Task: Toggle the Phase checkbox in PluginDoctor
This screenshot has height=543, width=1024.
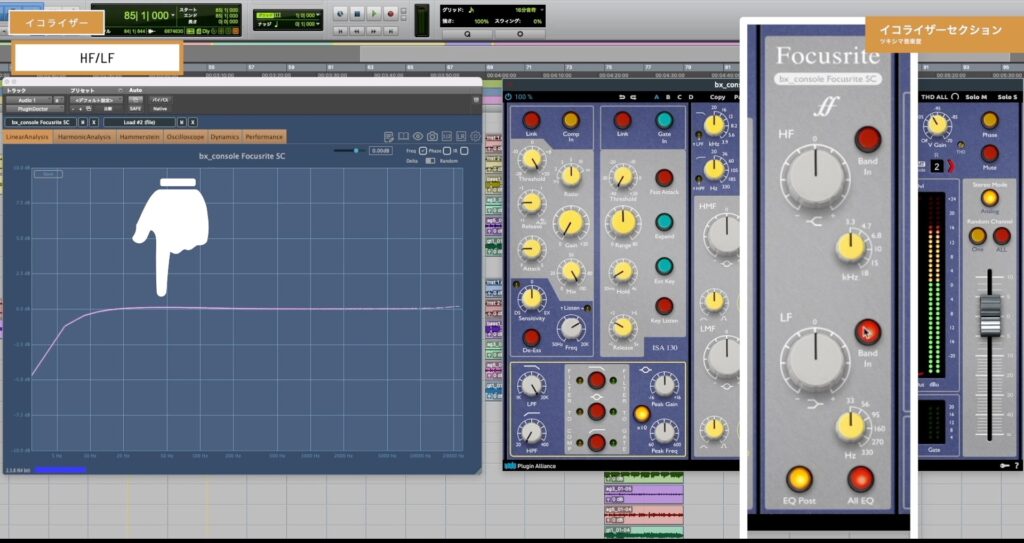Action: click(447, 151)
